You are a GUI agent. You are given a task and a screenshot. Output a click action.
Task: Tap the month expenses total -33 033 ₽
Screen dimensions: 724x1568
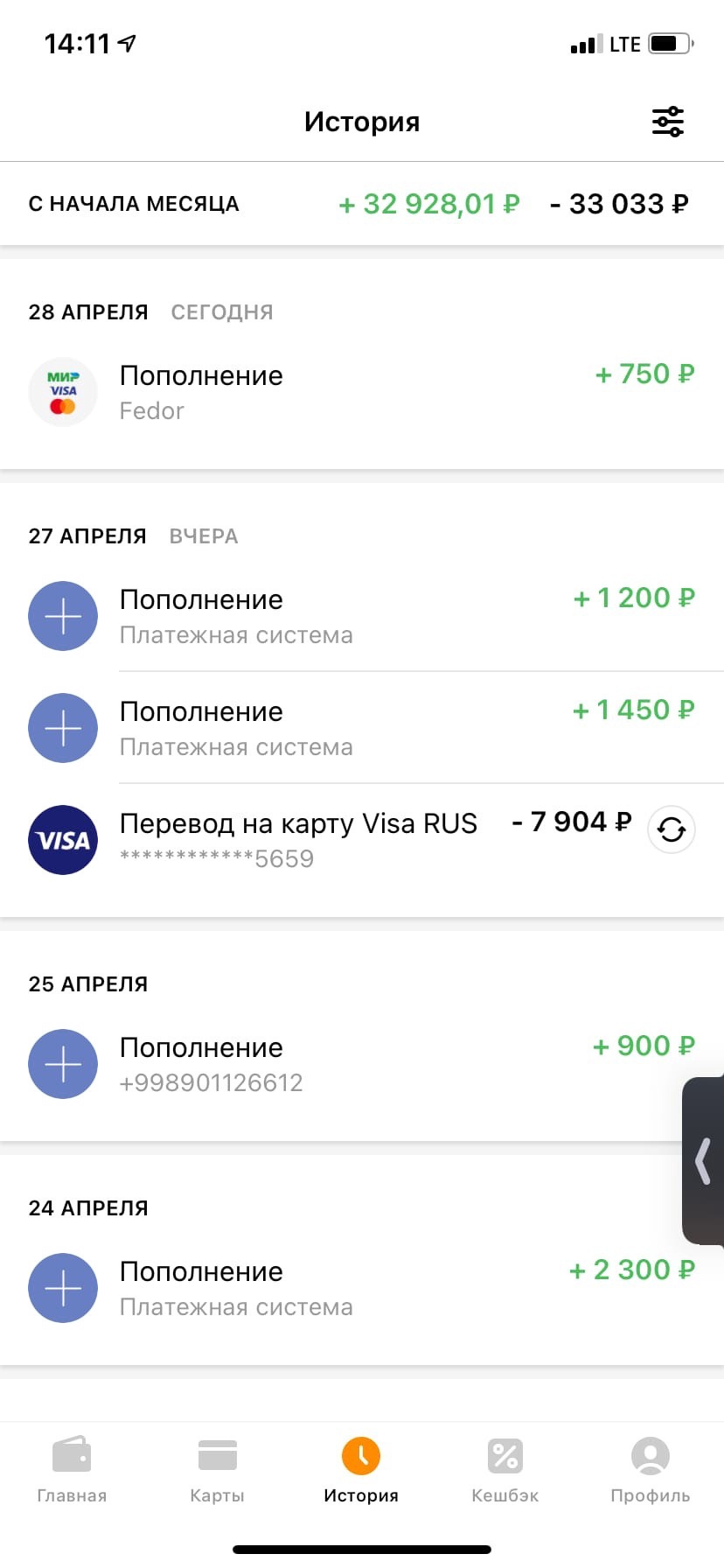(619, 204)
